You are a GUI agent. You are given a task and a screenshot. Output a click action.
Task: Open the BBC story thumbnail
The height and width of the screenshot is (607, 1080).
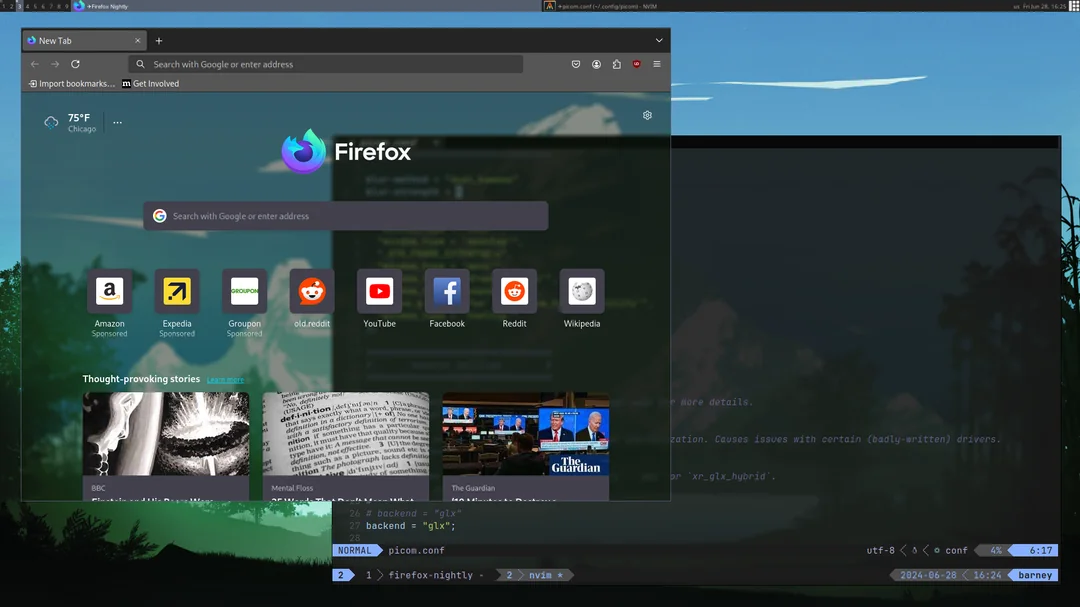coord(166,434)
